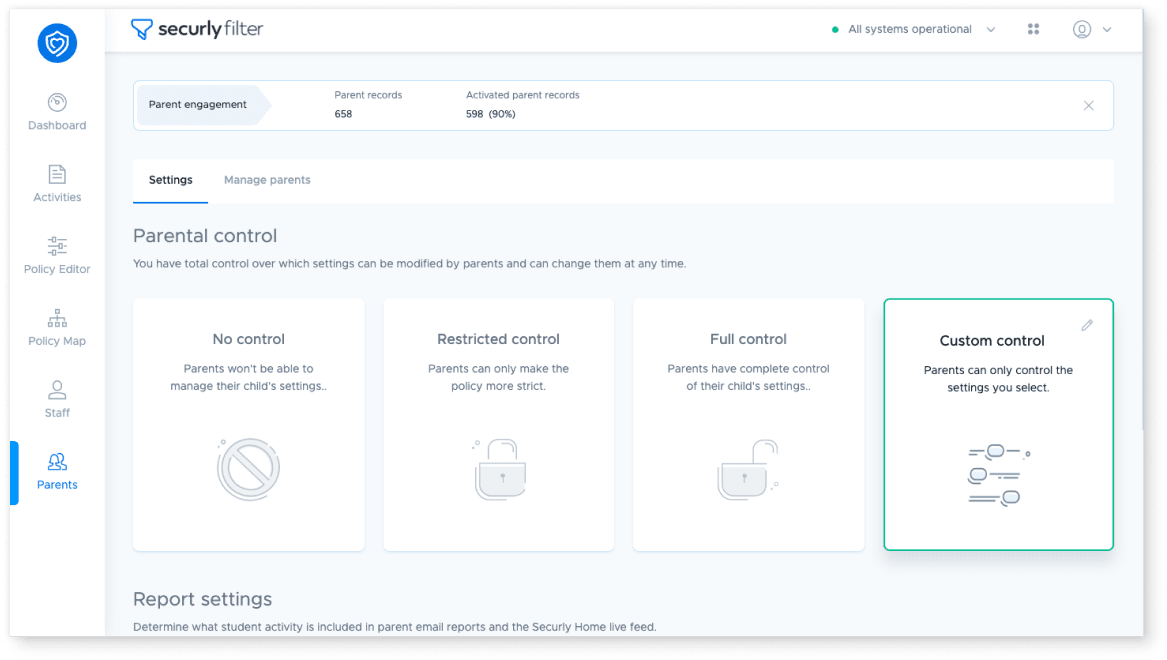The height and width of the screenshot is (660, 1167).
Task: Go to Activities in the sidebar
Action: [57, 185]
